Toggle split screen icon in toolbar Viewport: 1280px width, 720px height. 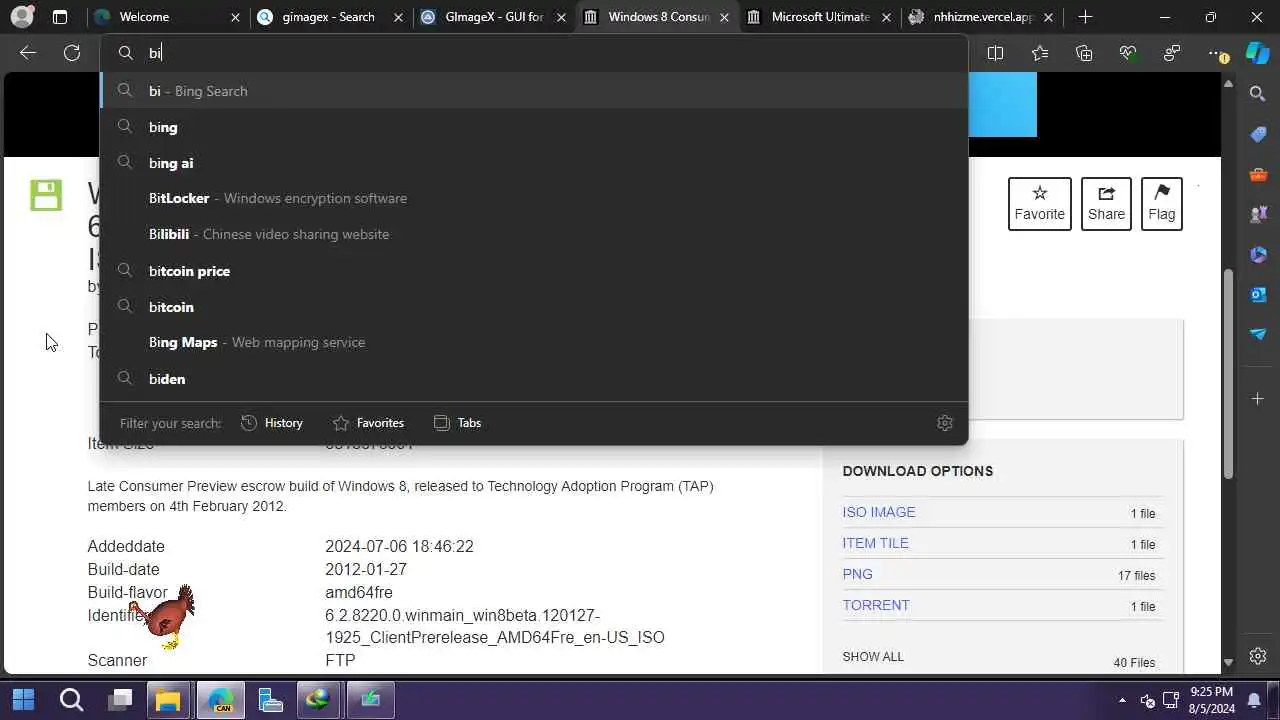coord(995,53)
